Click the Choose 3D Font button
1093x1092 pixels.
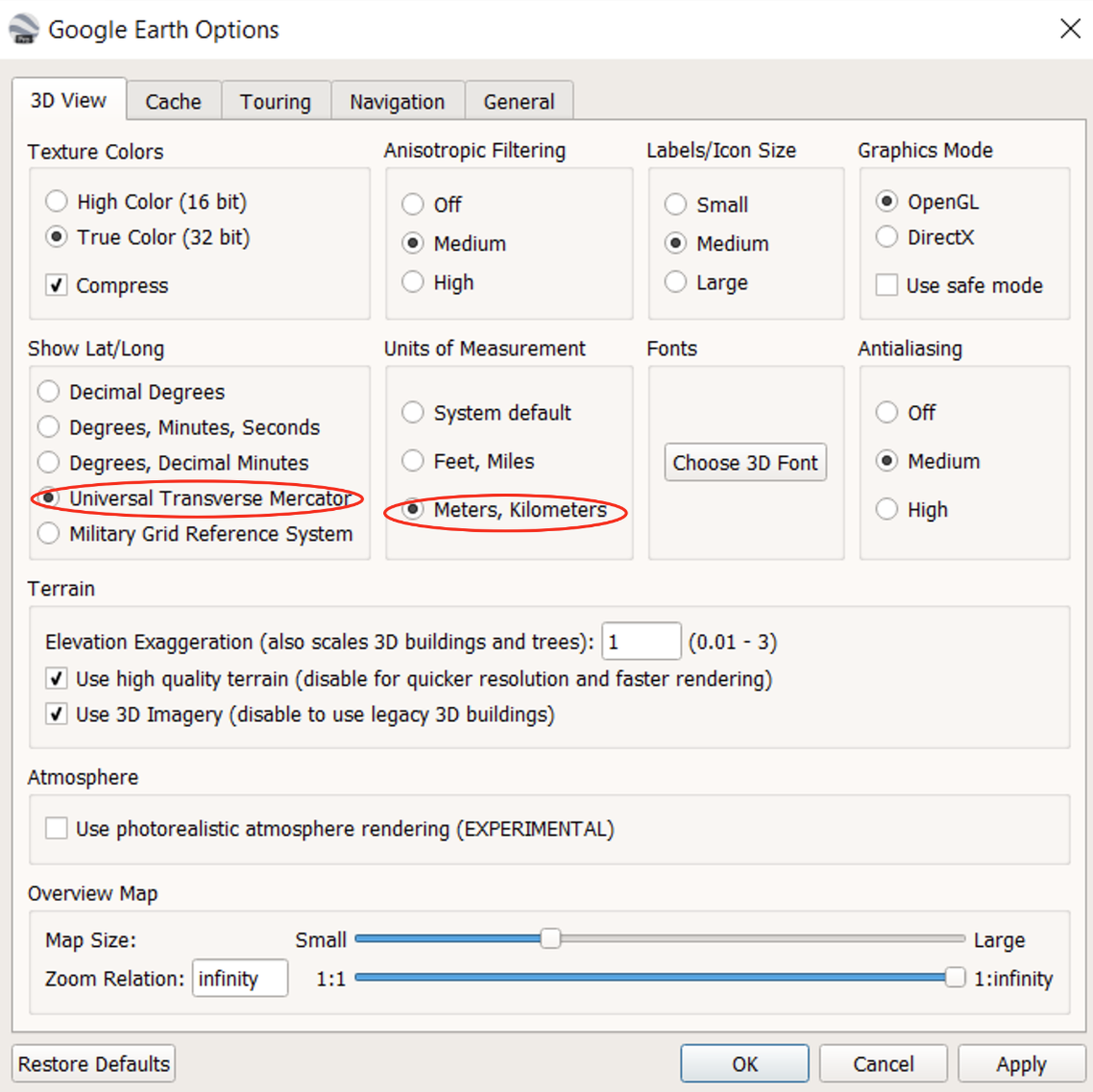click(x=745, y=463)
